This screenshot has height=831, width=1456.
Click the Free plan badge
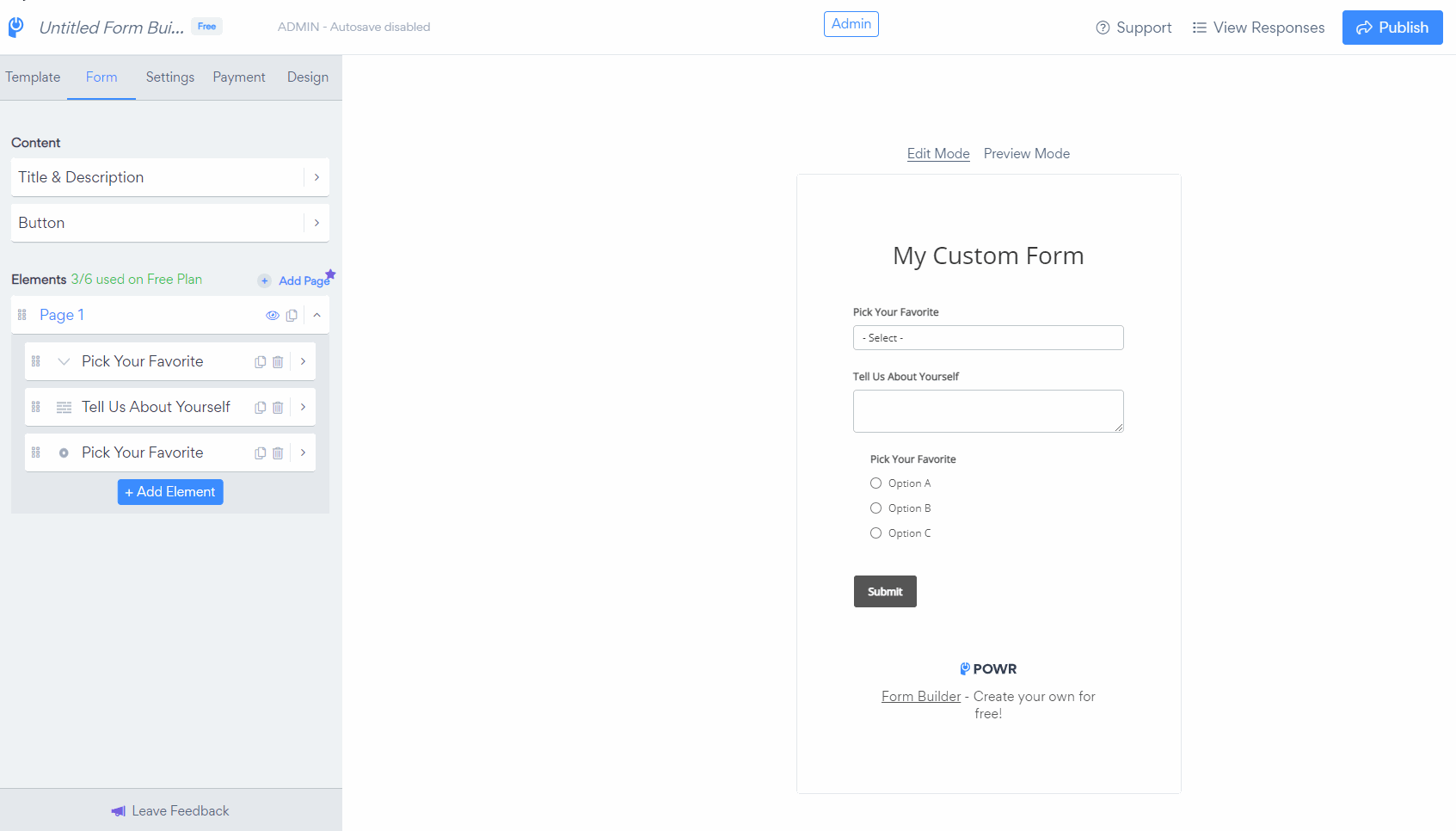[x=206, y=27]
